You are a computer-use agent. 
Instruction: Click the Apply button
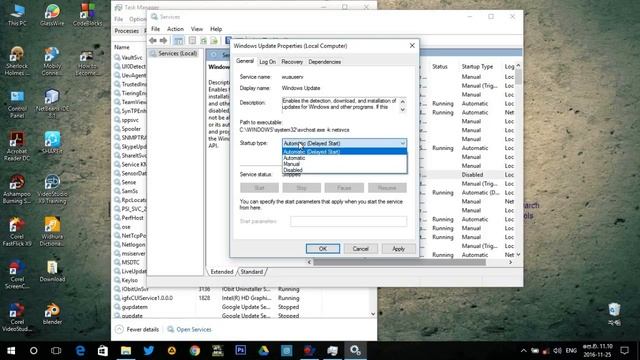click(398, 249)
